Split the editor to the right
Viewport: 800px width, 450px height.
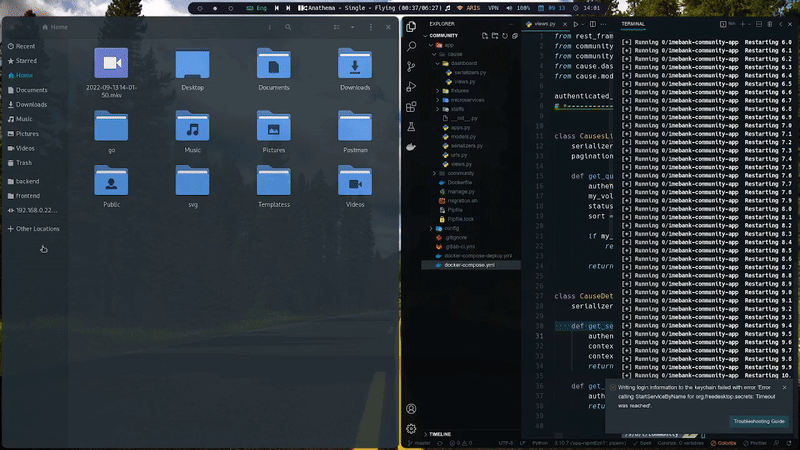click(593, 24)
